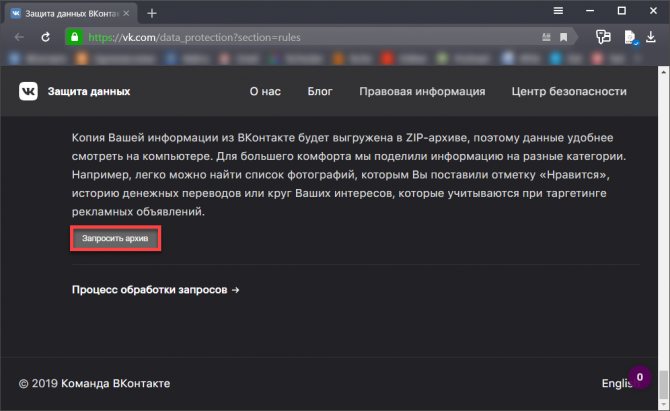Click the purple notification counter badge
Image resolution: width=670 pixels, height=411 pixels.
pos(640,377)
